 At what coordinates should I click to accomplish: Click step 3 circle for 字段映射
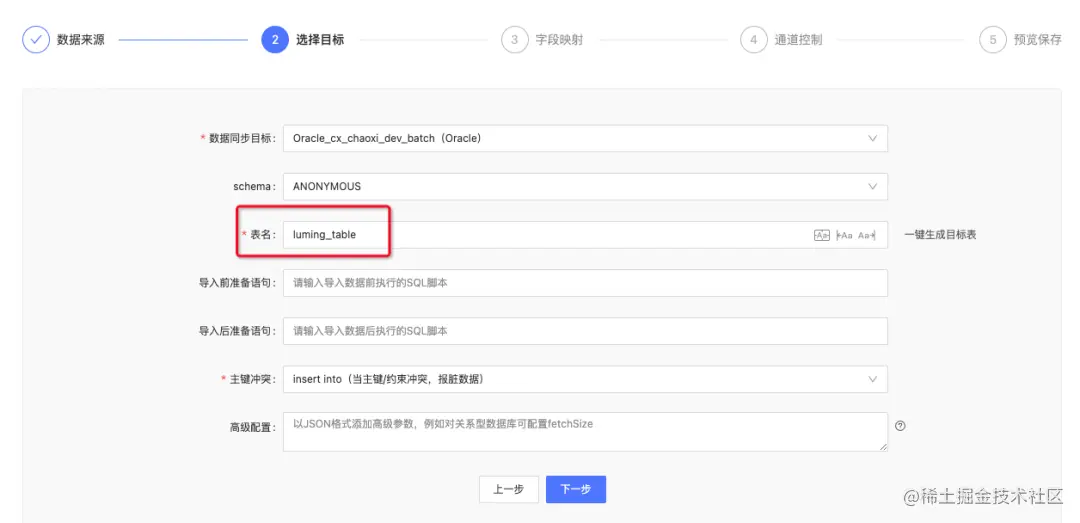(514, 40)
